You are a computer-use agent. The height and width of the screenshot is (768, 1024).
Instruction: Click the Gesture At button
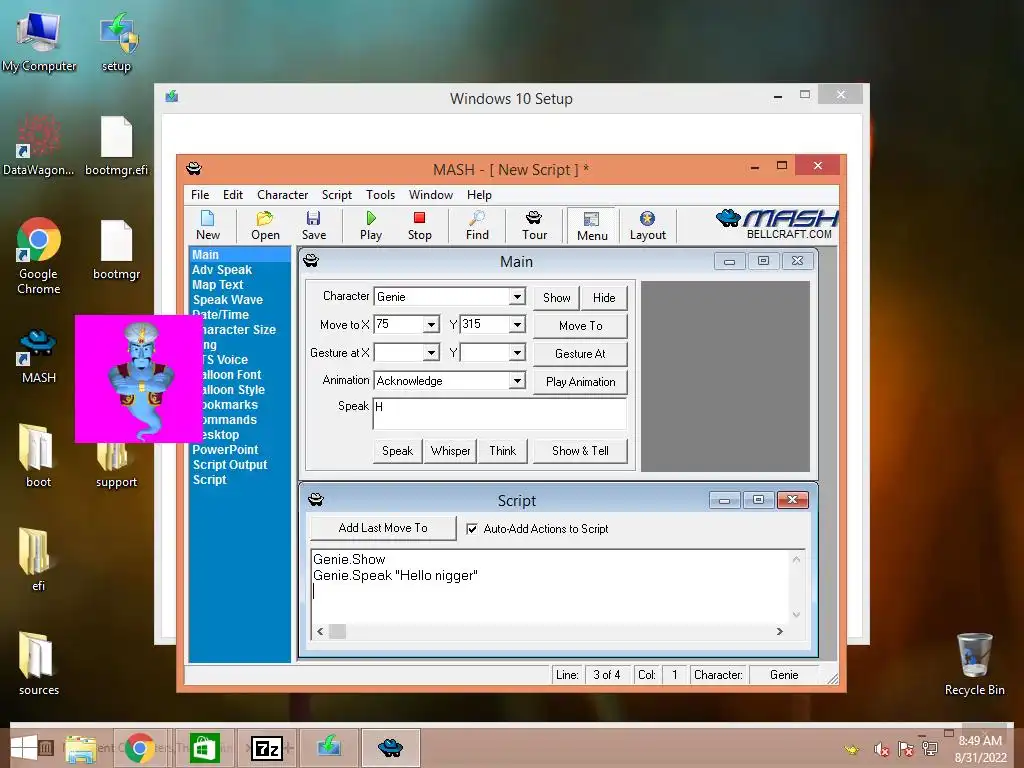[x=581, y=354]
